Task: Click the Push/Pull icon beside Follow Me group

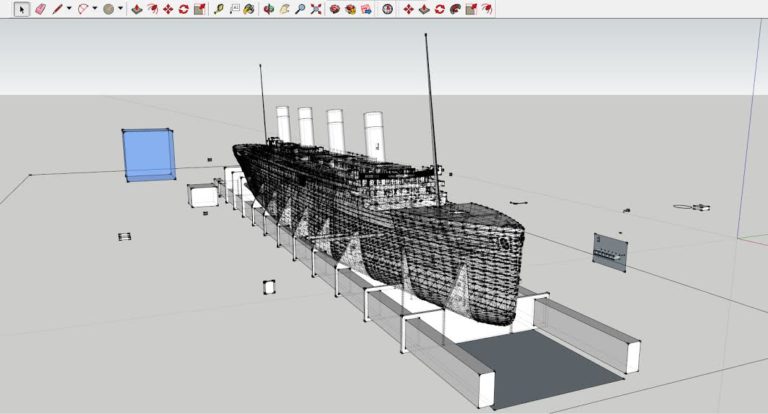Action: (x=424, y=9)
